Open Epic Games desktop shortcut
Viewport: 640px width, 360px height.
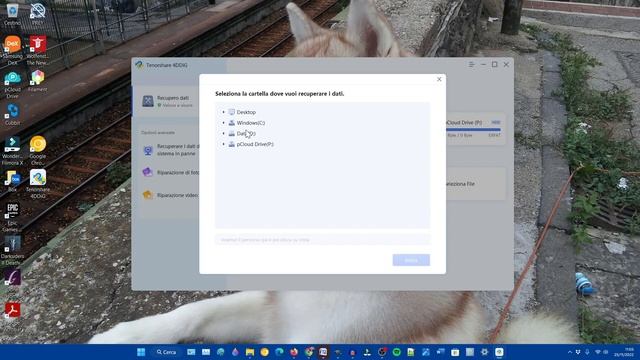coord(12,218)
